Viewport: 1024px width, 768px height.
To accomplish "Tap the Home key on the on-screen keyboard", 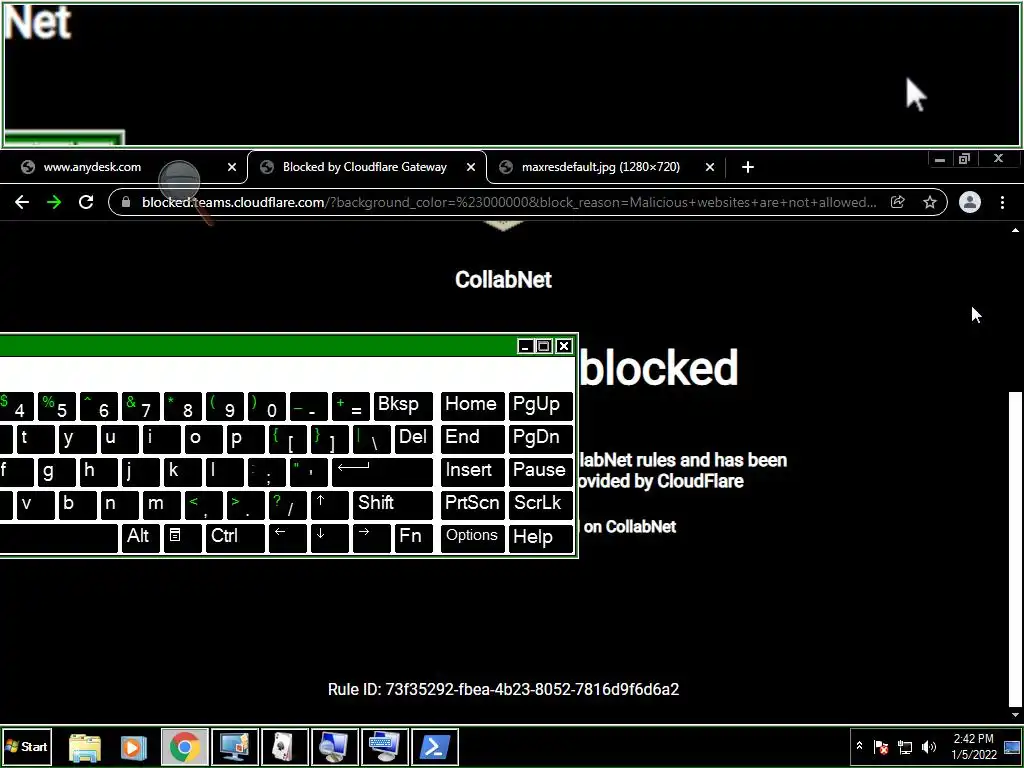I will click(x=472, y=406).
